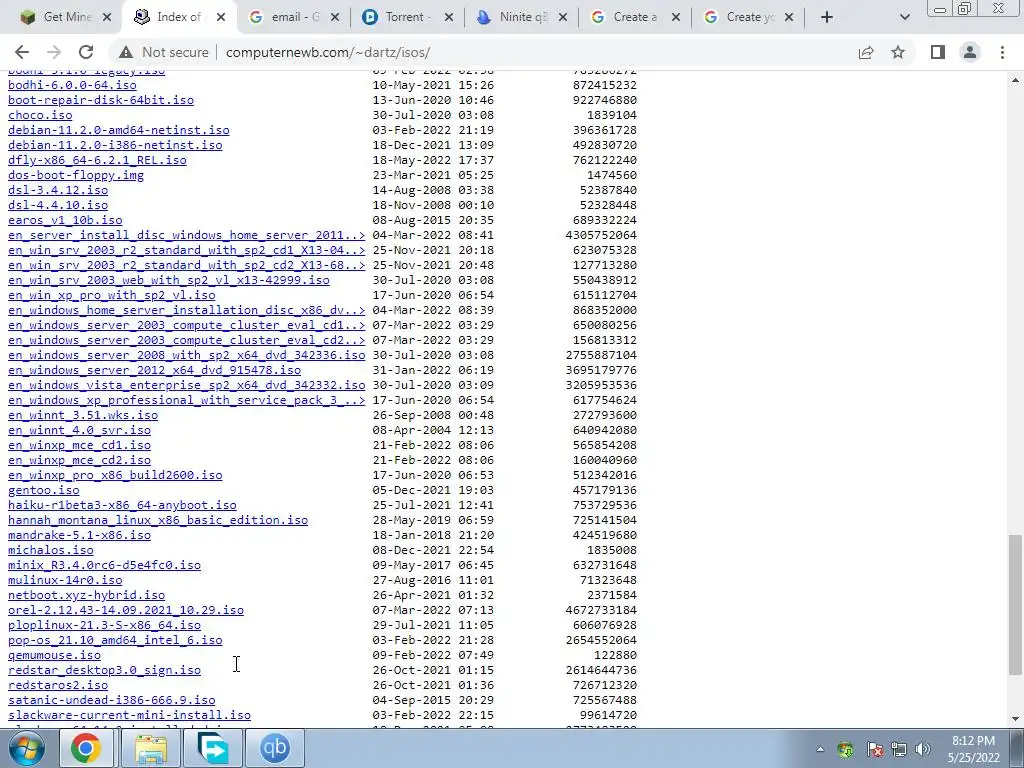1024x768 pixels.
Task: Download debian-11.2.0-i386-netinst.iso
Action: tap(115, 145)
